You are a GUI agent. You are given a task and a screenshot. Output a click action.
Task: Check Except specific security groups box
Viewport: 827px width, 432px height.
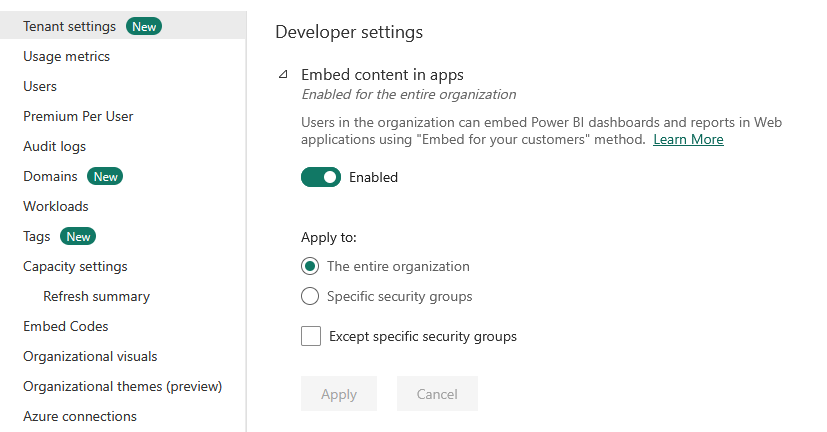311,336
